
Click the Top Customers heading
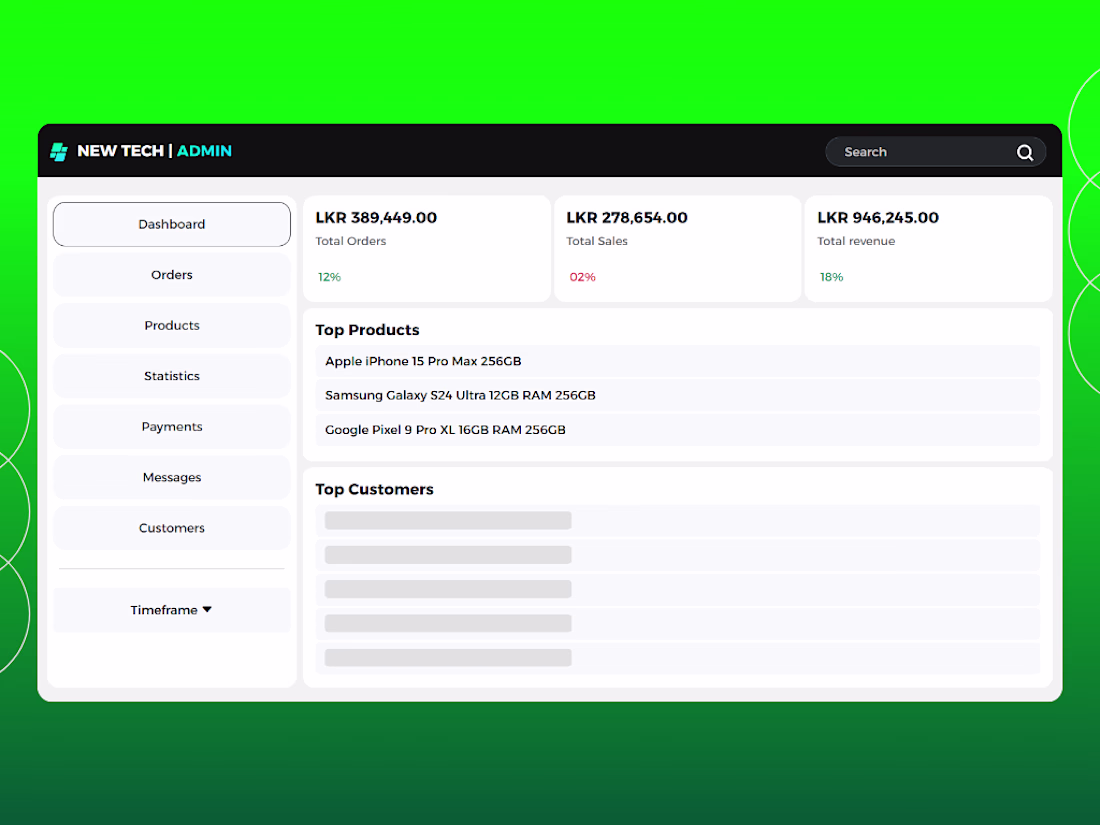tap(374, 489)
